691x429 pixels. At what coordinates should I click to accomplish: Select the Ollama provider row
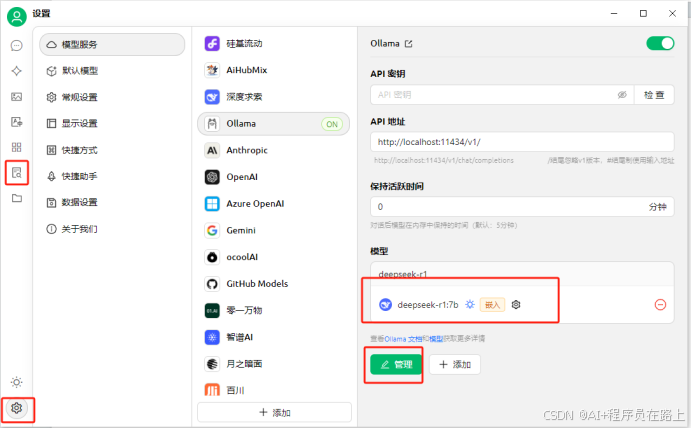[273, 124]
